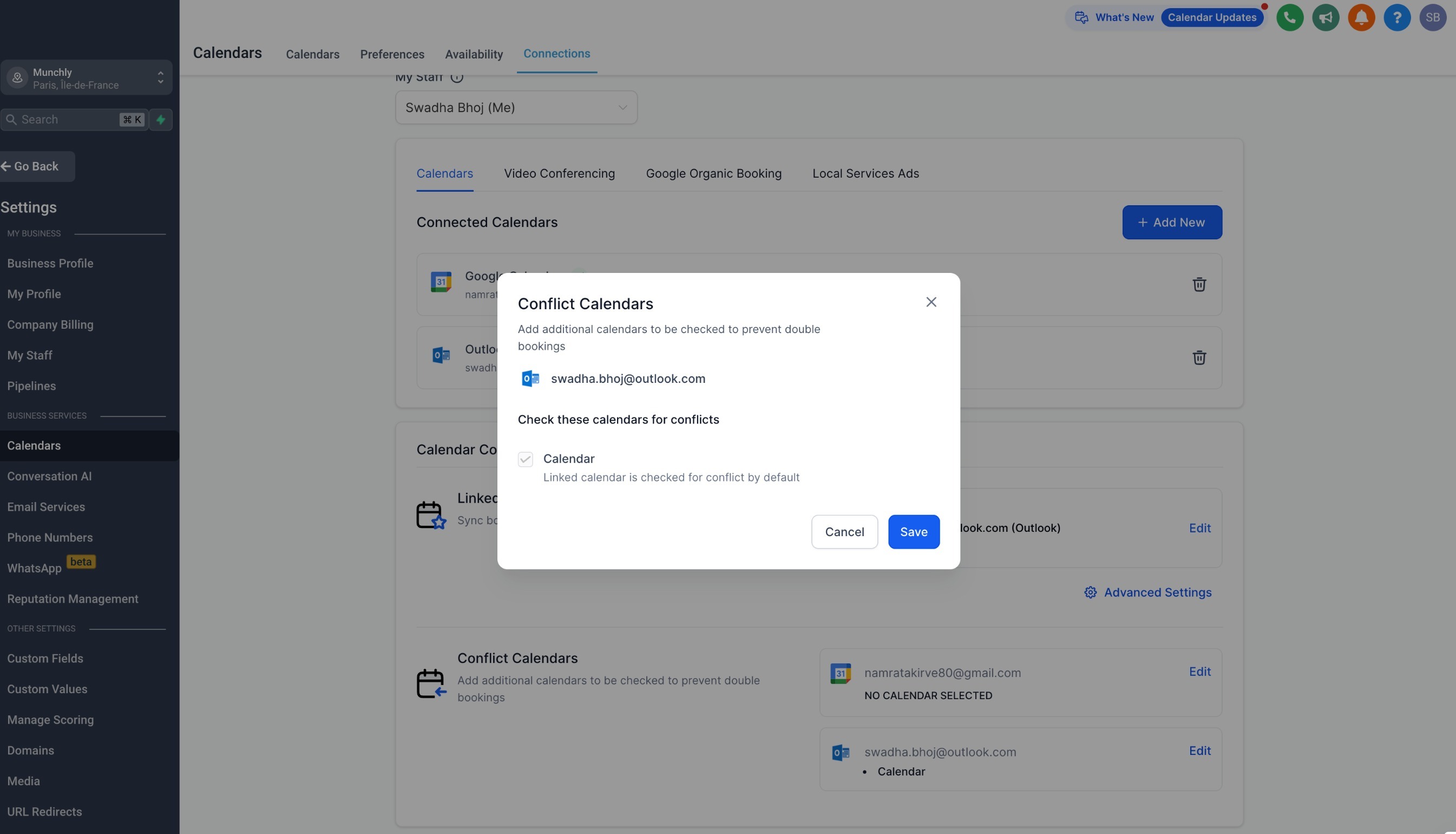Viewport: 1456px width, 834px height.
Task: Click the Advanced Settings gear link
Action: [1147, 592]
